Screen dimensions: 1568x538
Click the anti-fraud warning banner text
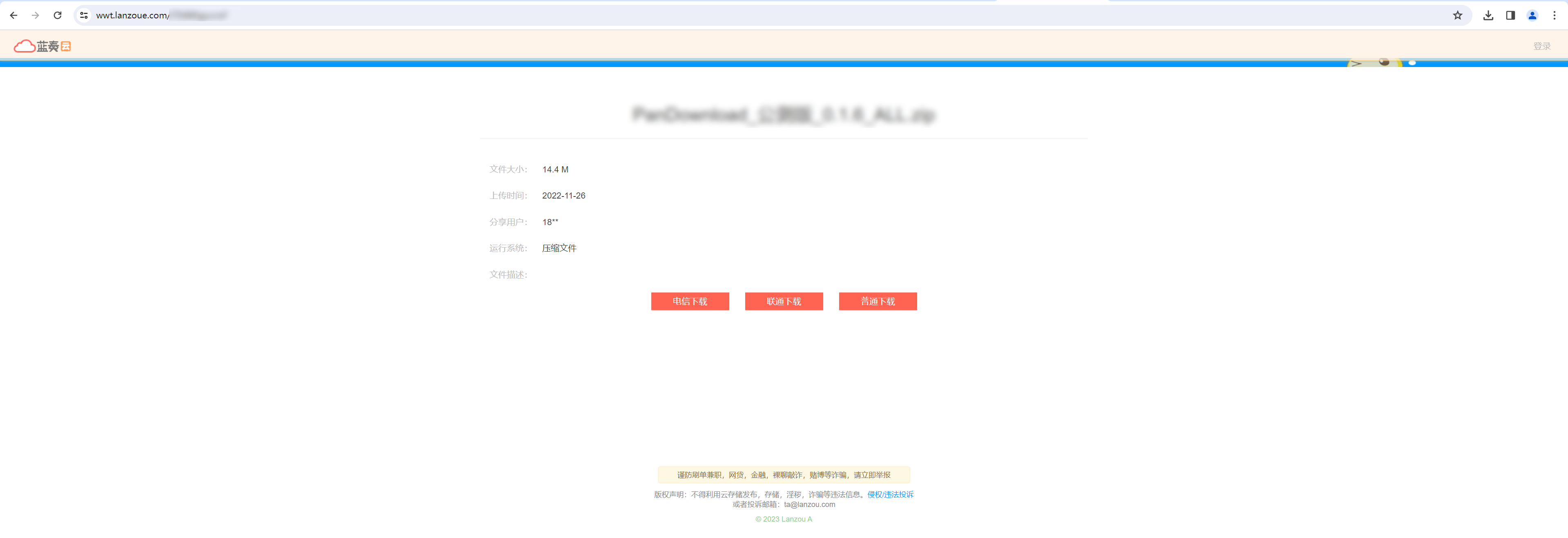[x=784, y=475]
